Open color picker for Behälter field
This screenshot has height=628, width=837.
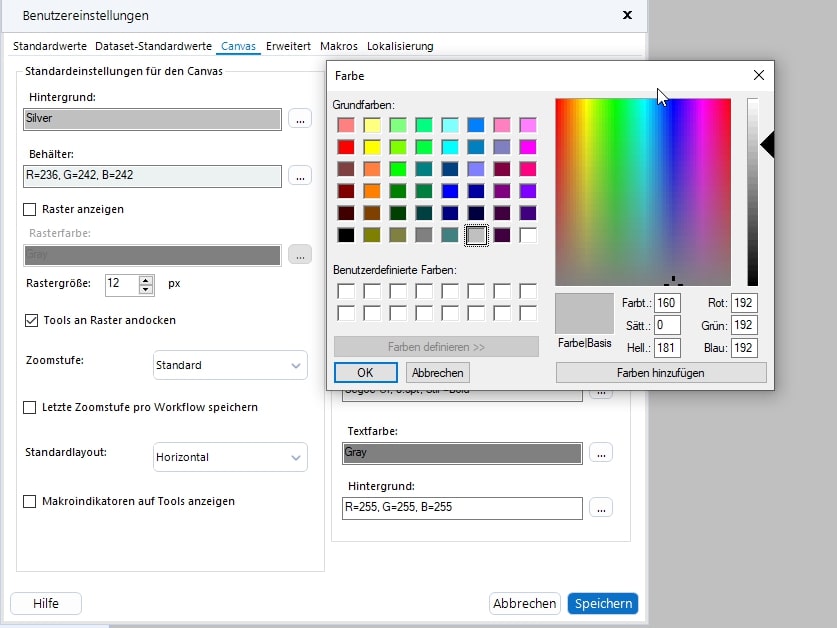coord(300,176)
